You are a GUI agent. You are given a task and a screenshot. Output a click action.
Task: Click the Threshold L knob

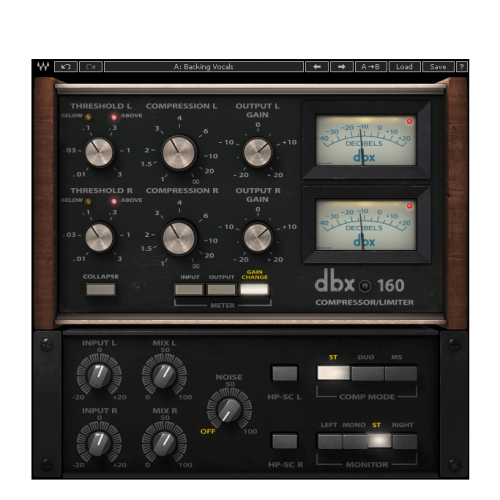(x=99, y=152)
